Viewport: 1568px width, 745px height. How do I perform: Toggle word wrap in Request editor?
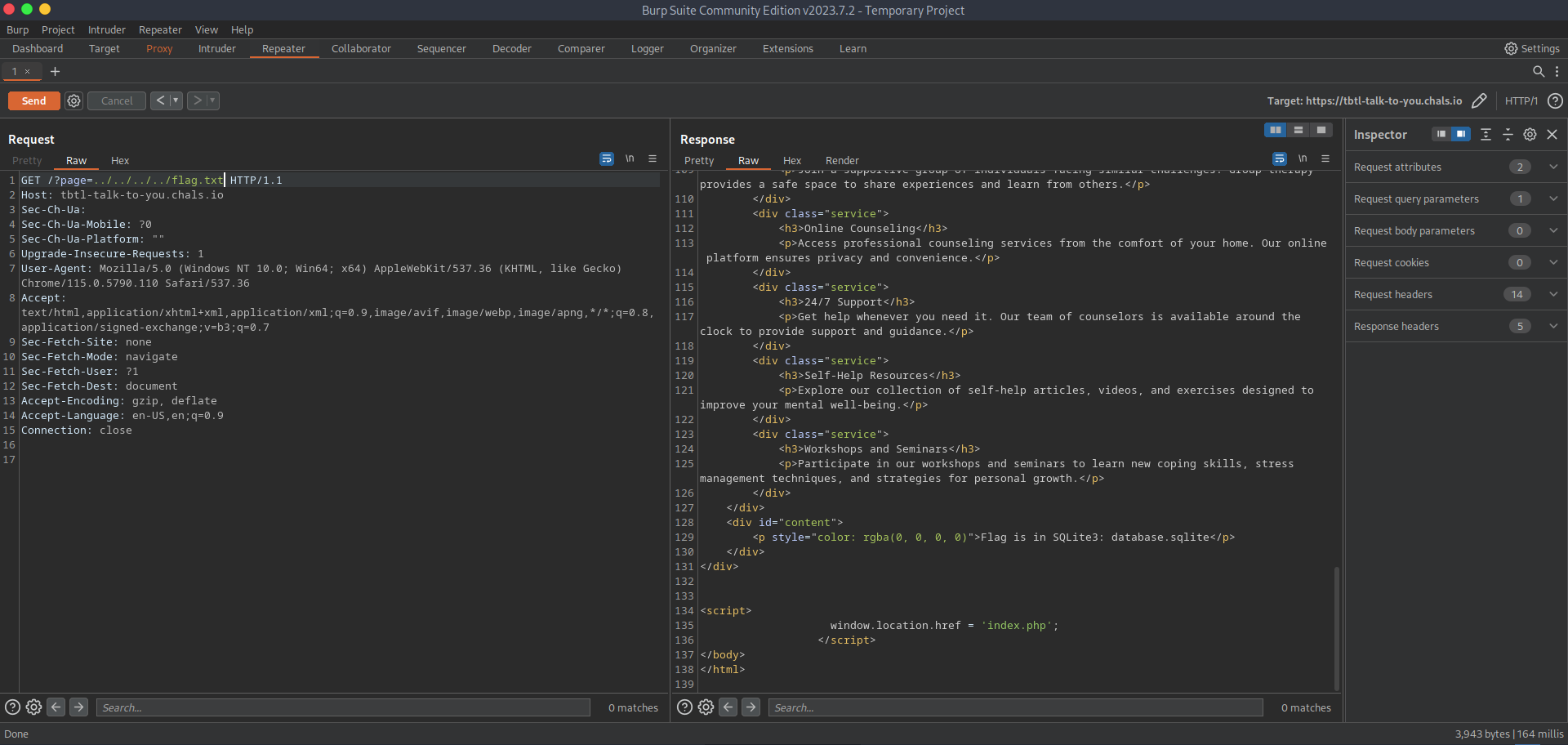point(607,158)
